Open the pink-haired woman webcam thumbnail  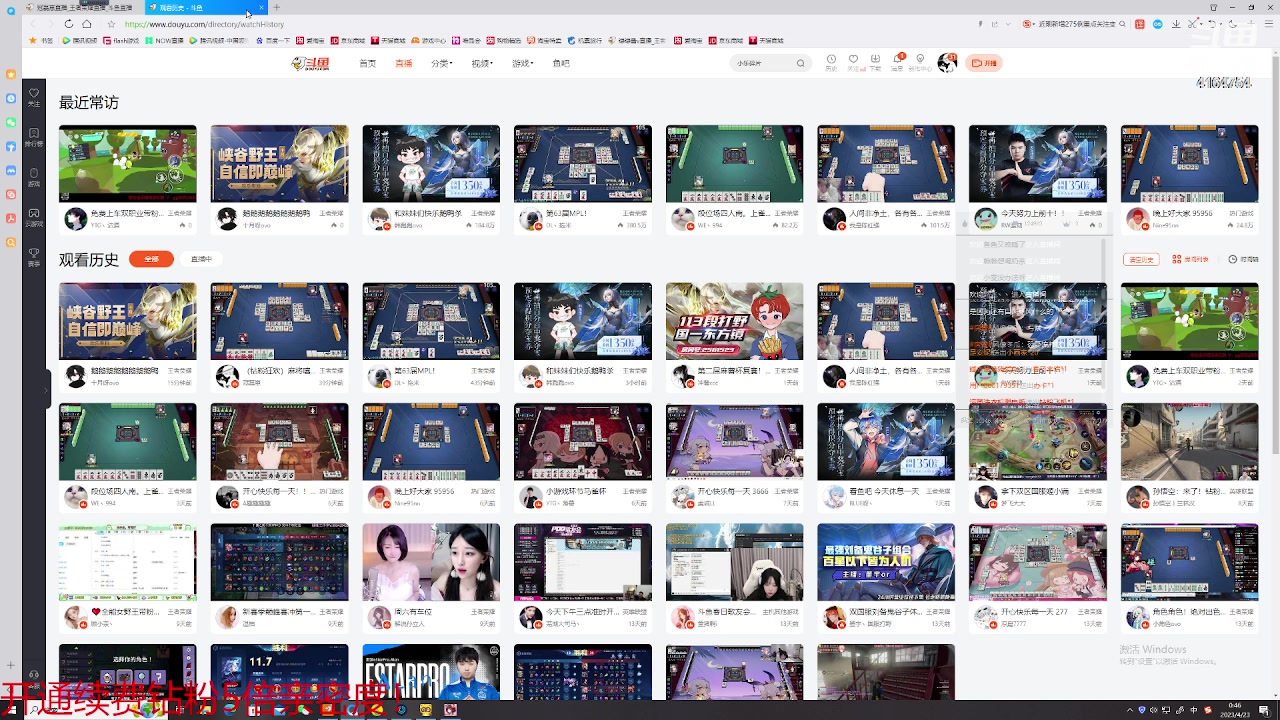tap(431, 562)
